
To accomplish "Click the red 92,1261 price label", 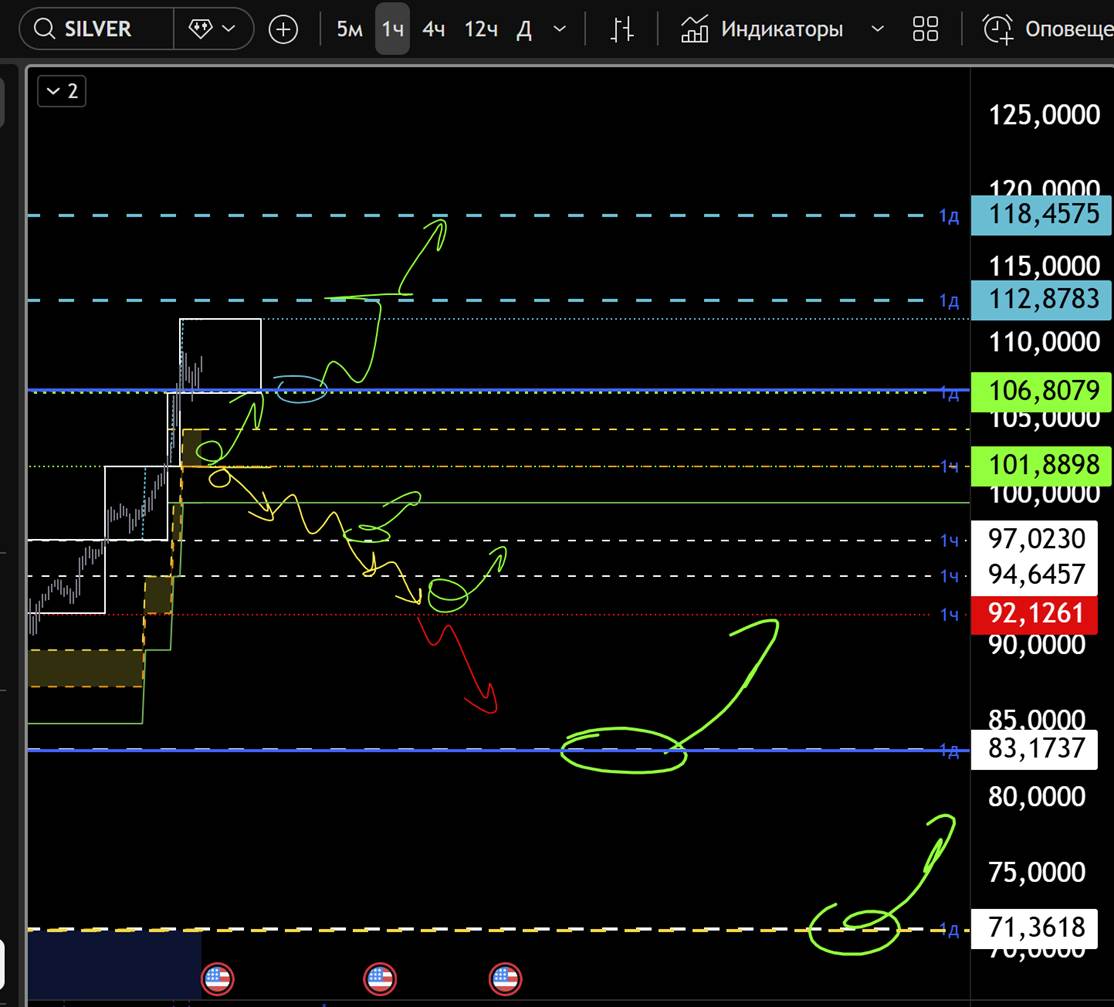I will [1036, 613].
